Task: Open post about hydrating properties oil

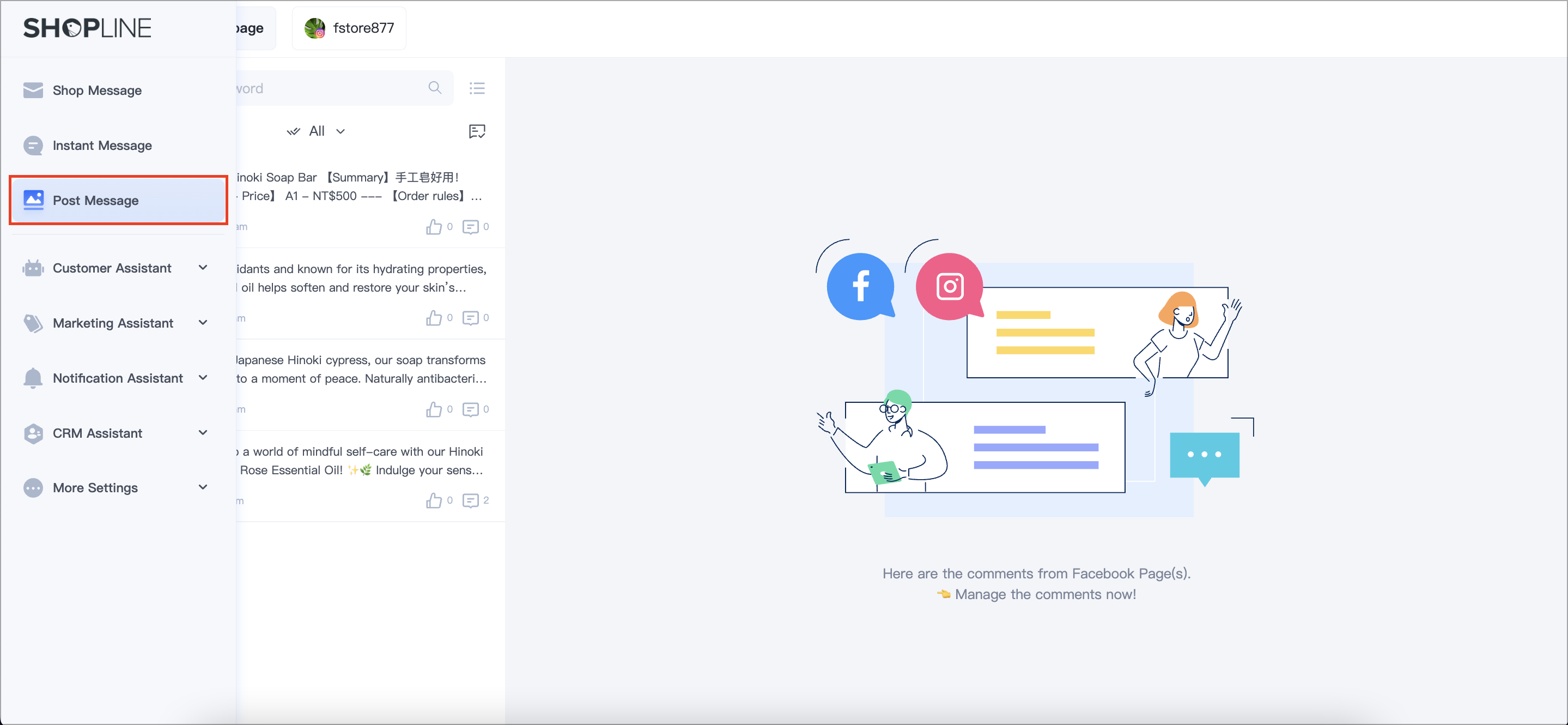Action: pos(370,294)
